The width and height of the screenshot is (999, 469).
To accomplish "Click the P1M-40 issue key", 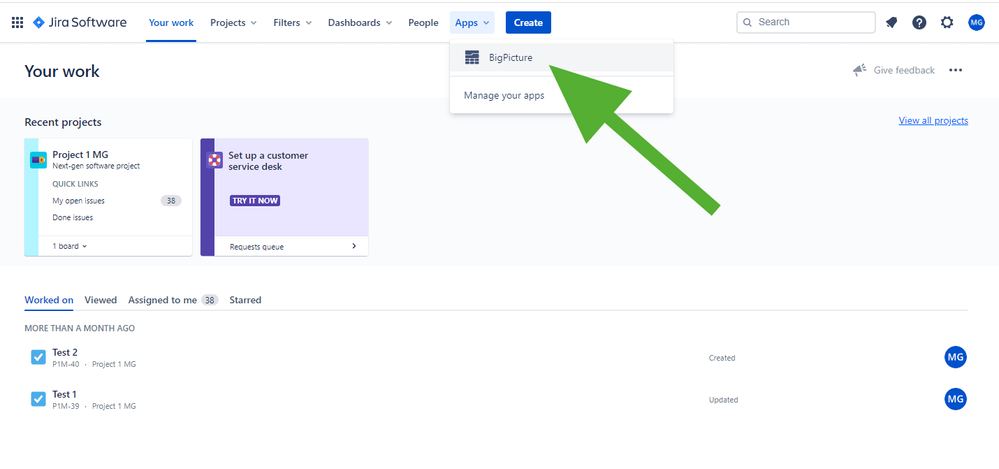I will 66,364.
